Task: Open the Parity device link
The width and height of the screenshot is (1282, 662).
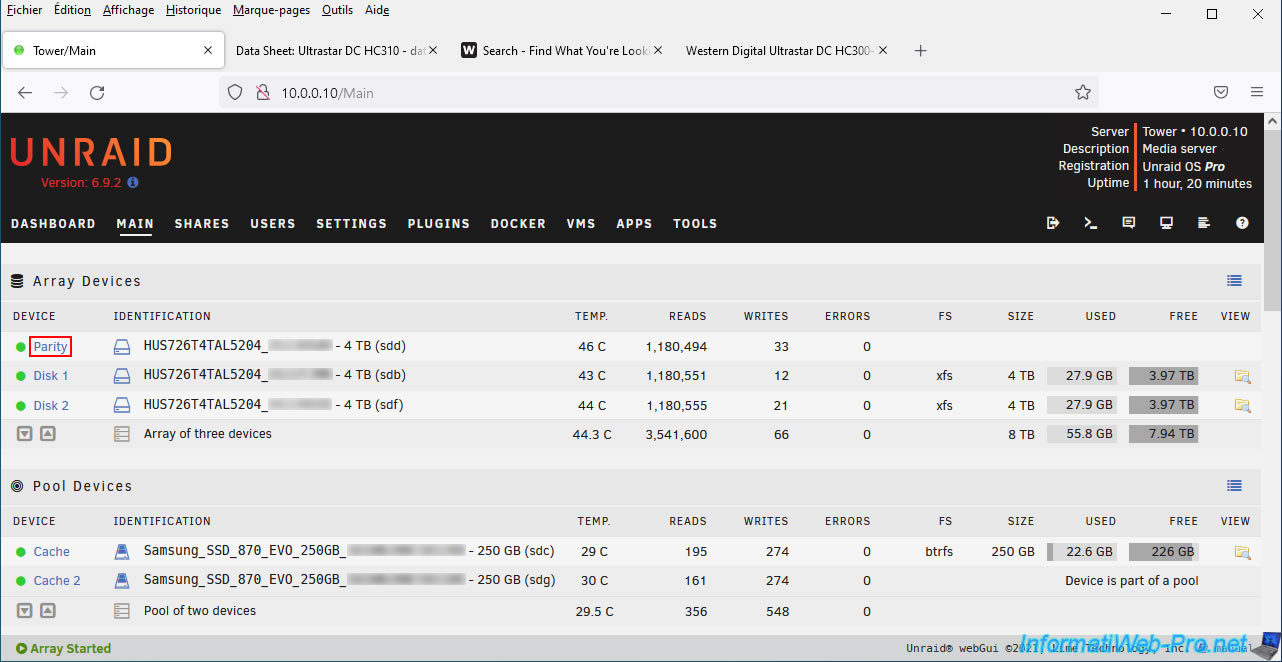Action: (x=50, y=347)
